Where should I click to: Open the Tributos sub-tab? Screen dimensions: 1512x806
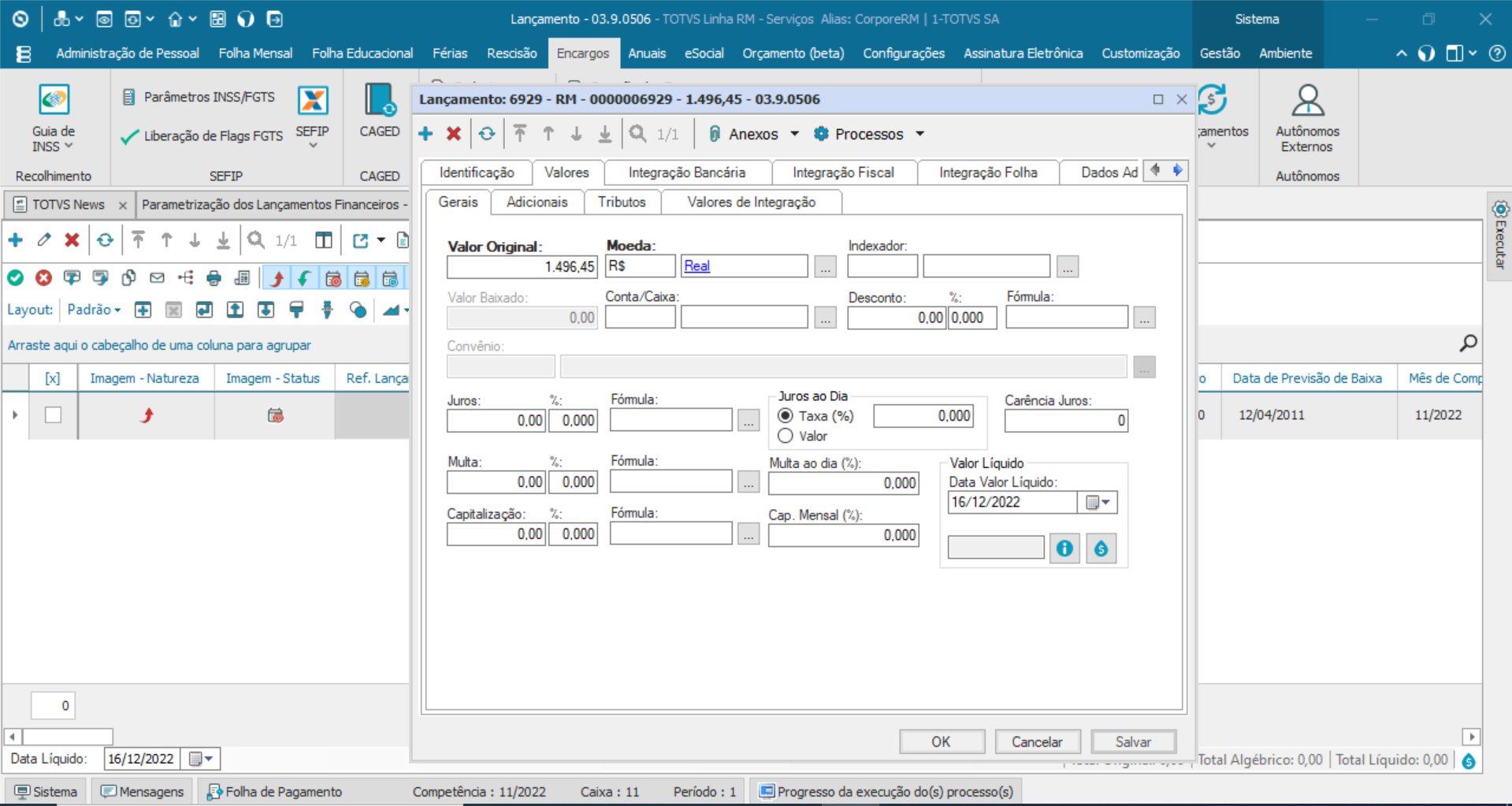click(622, 202)
